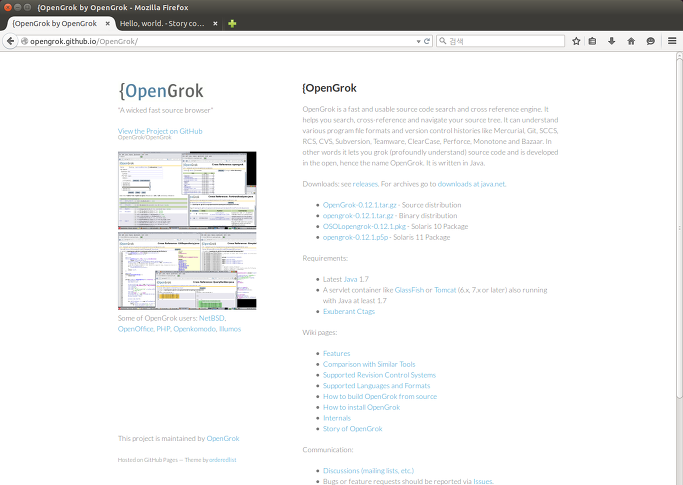Open the Java requirement link
Viewport: 683px width, 485px height.
click(x=350, y=279)
